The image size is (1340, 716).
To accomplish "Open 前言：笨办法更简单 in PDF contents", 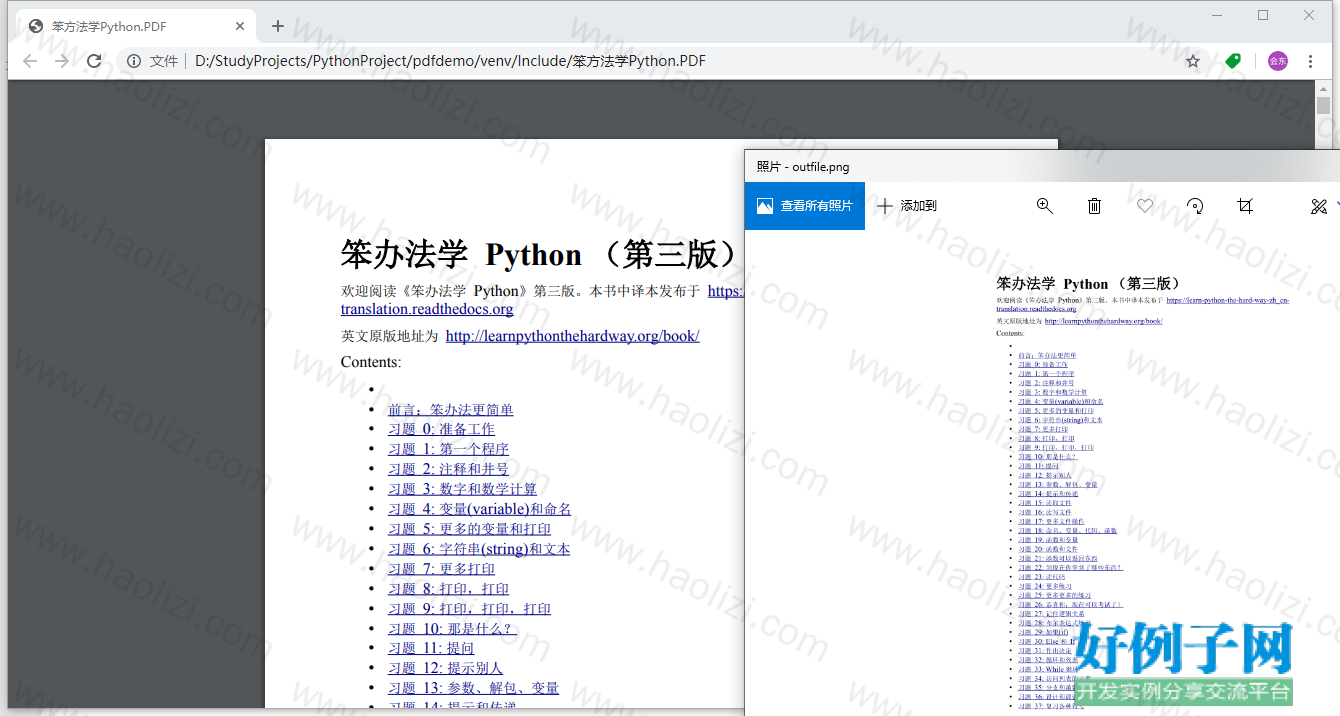I will click(451, 410).
